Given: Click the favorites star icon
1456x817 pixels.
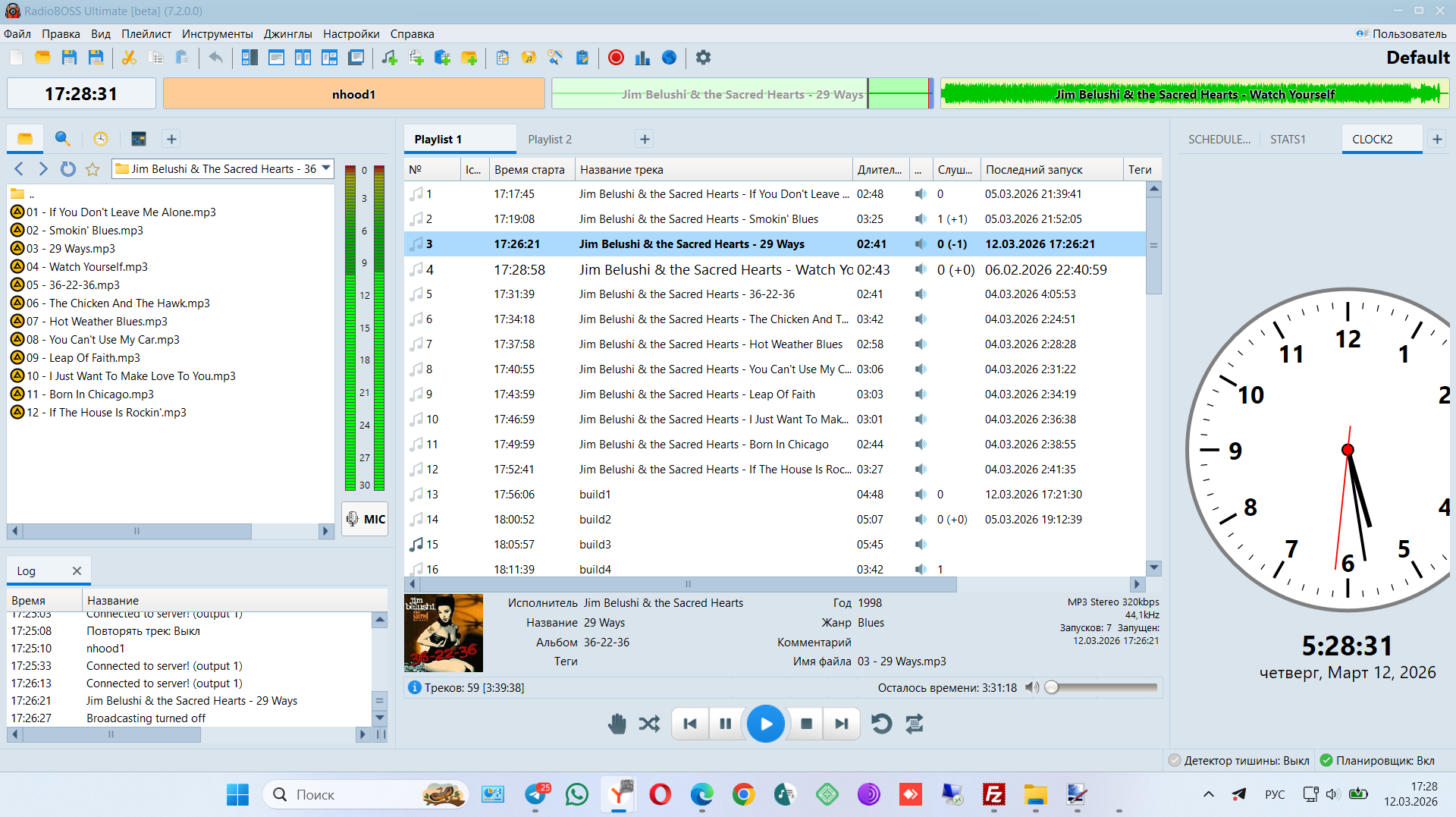Looking at the screenshot, I should tap(93, 169).
